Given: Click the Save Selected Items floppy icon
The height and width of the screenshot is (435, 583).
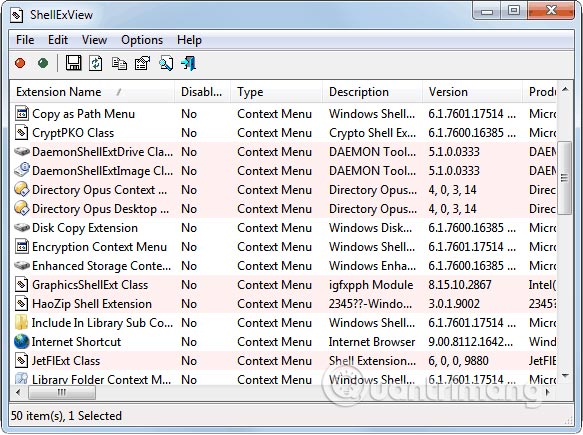Looking at the screenshot, I should coord(74,63).
